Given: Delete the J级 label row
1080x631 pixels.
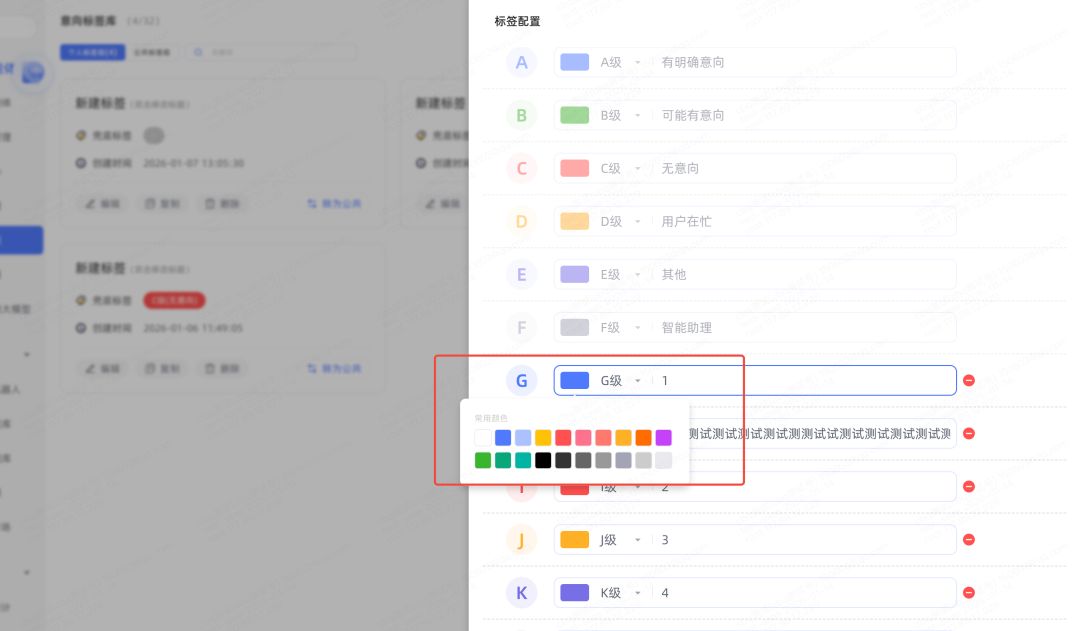Looking at the screenshot, I should click(x=968, y=540).
